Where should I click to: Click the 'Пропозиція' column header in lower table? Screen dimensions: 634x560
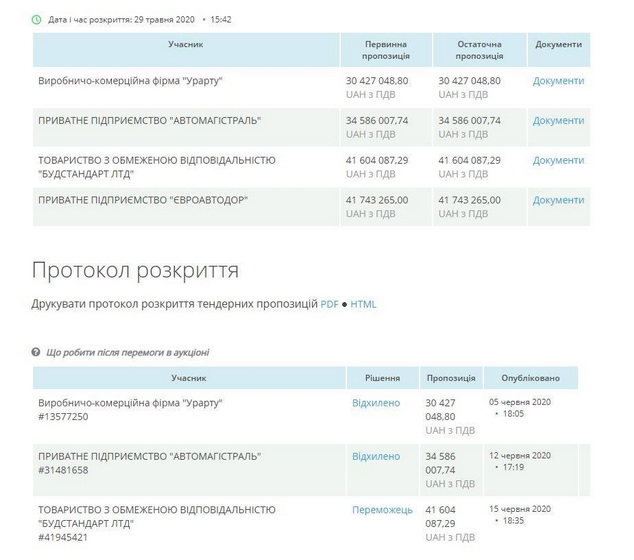(x=451, y=379)
